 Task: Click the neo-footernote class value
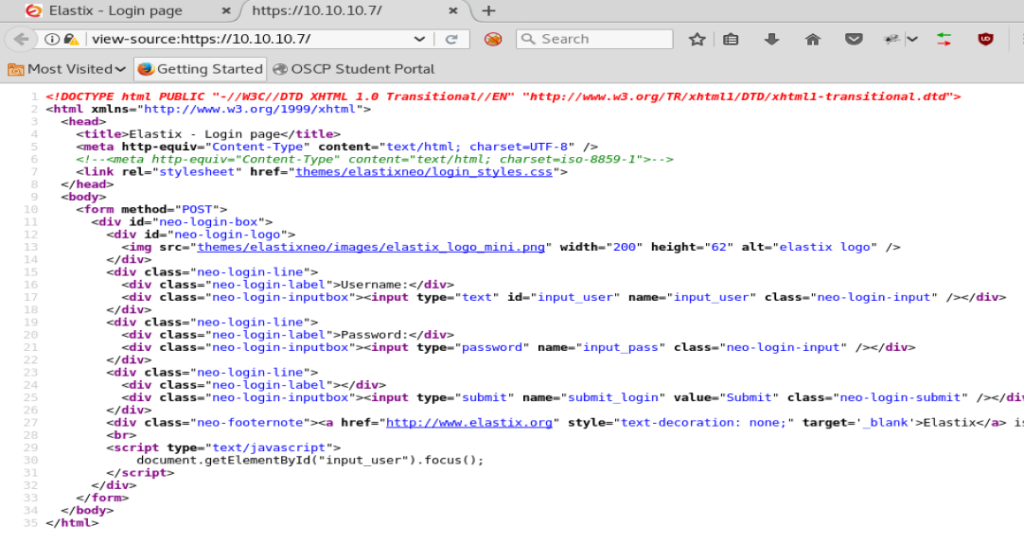250,422
